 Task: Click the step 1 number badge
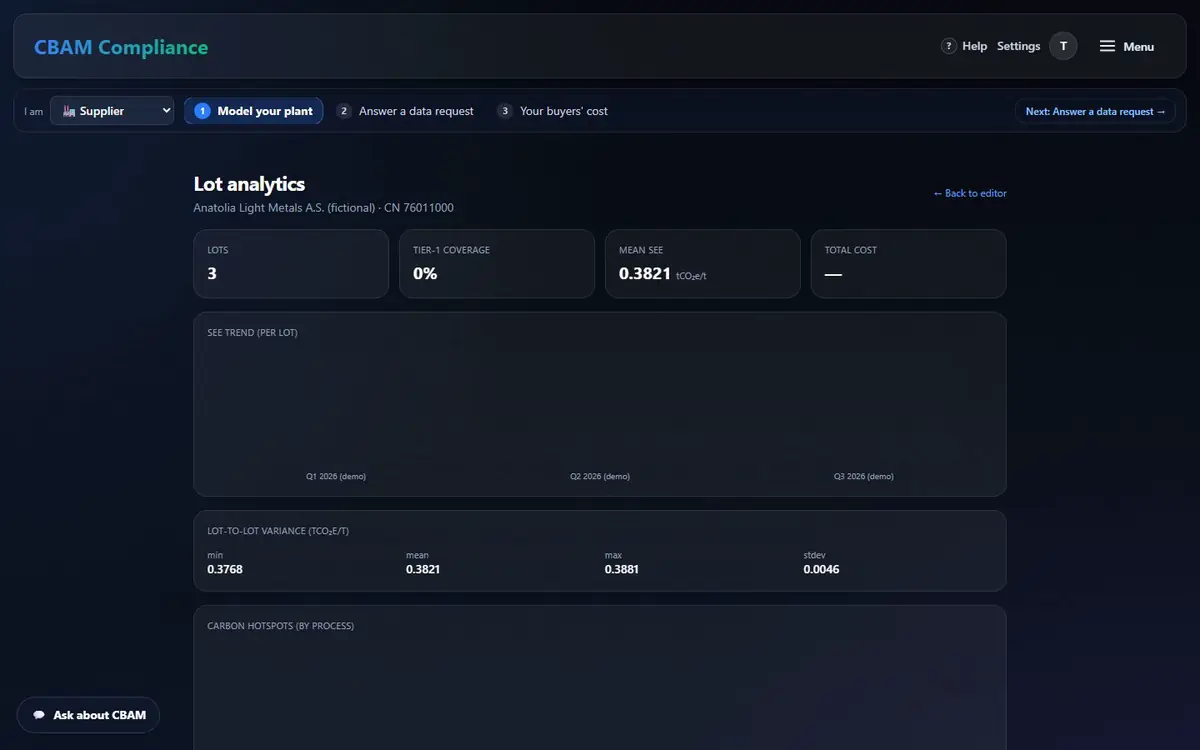202,111
